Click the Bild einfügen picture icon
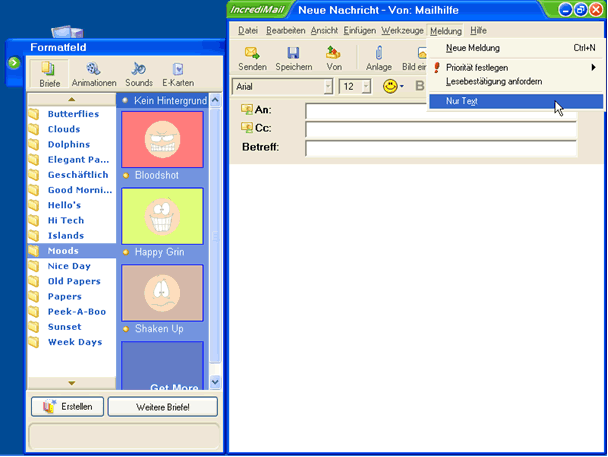This screenshot has height=457, width=608. (421, 53)
